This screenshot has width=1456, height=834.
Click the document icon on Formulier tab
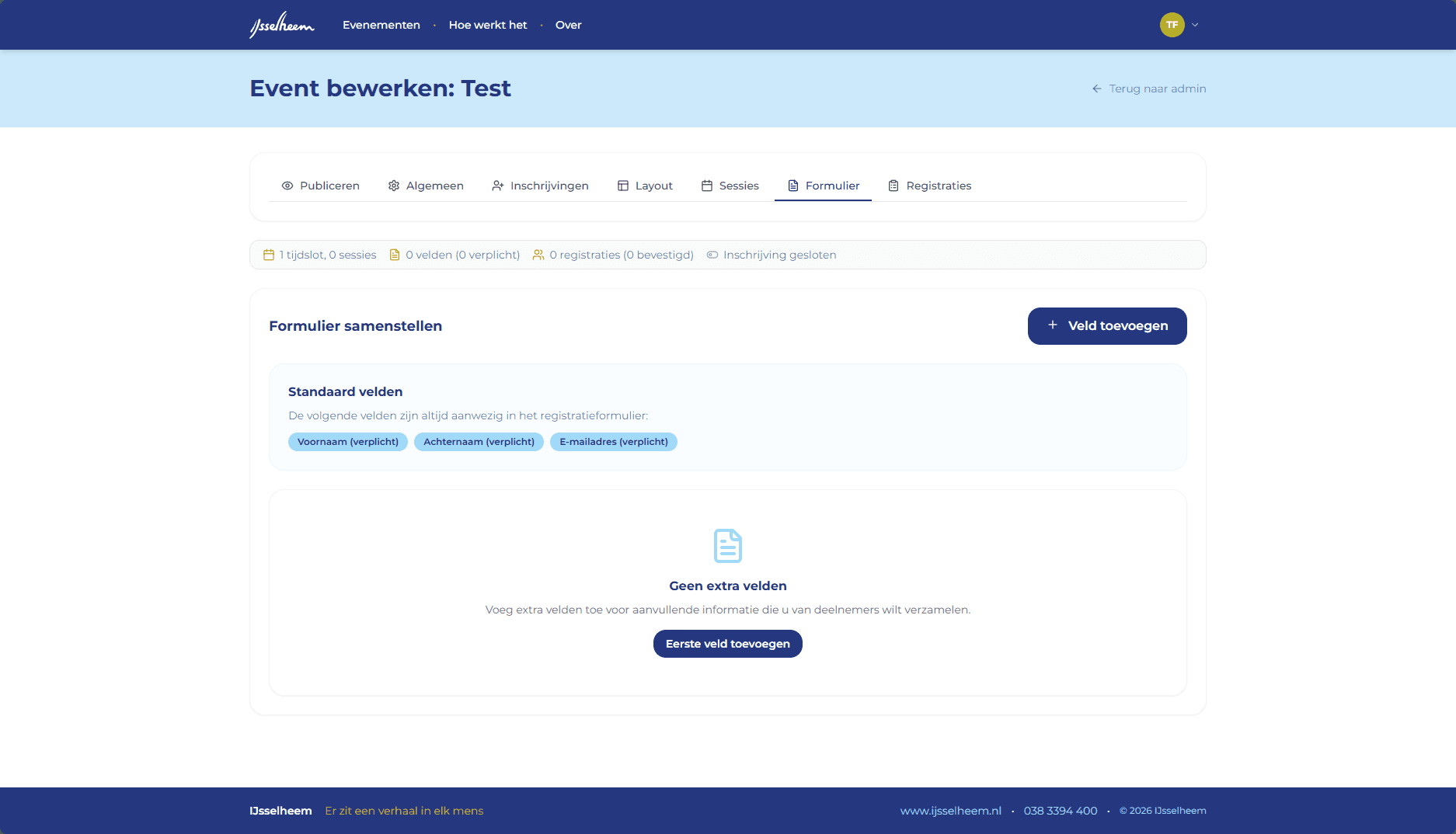point(793,186)
